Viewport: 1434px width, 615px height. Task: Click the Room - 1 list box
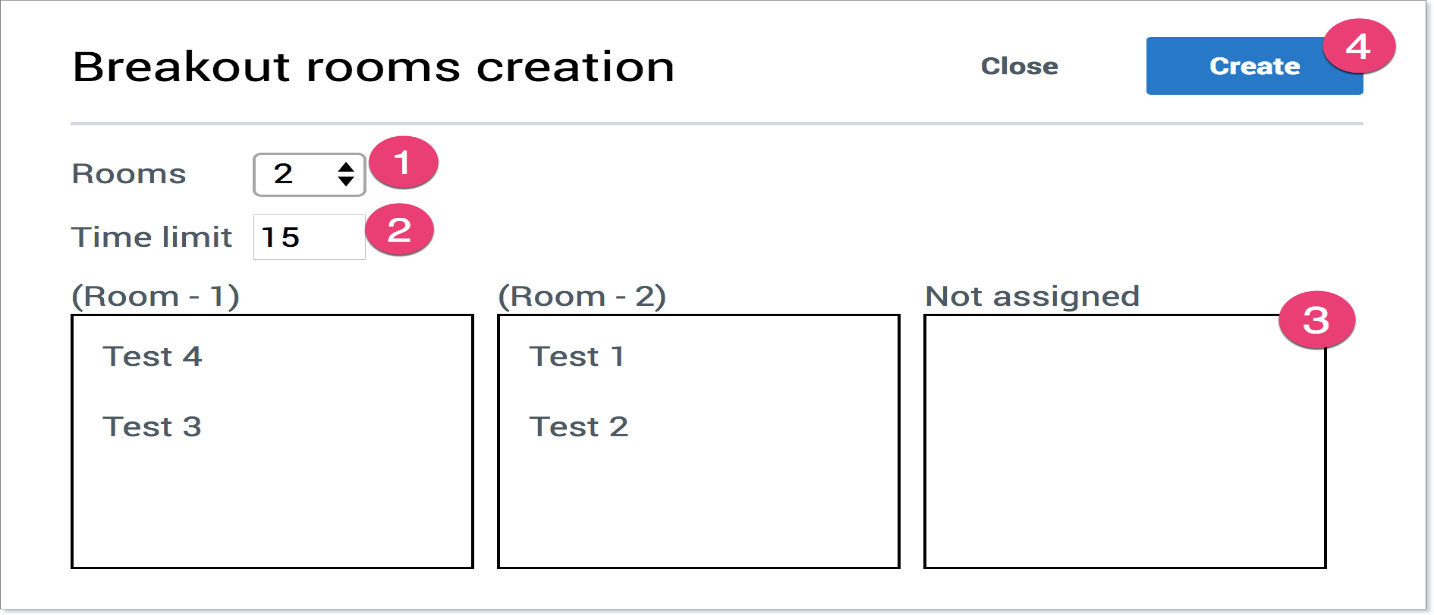(x=272, y=490)
